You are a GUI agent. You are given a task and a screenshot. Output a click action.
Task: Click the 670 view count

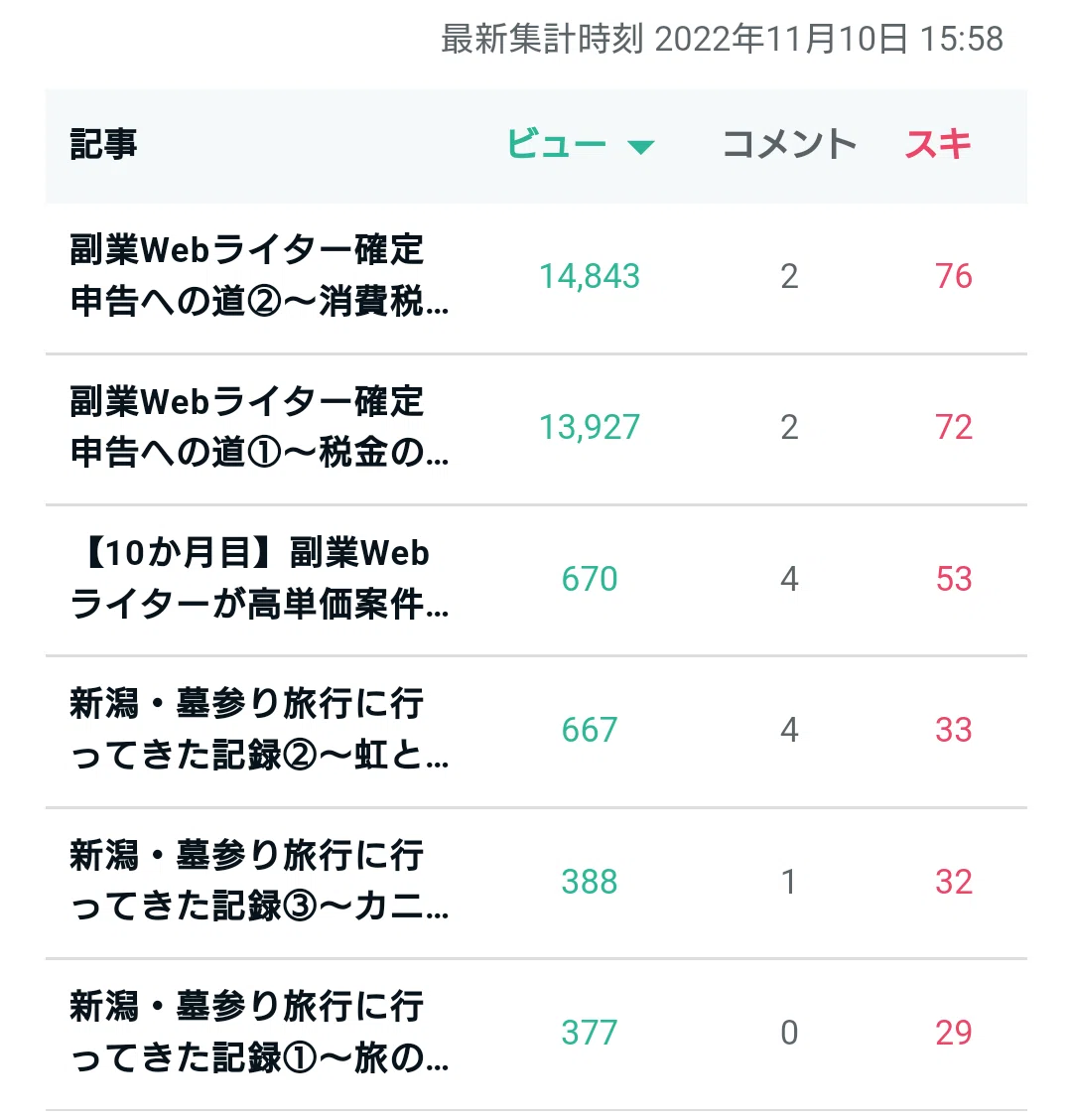590,579
